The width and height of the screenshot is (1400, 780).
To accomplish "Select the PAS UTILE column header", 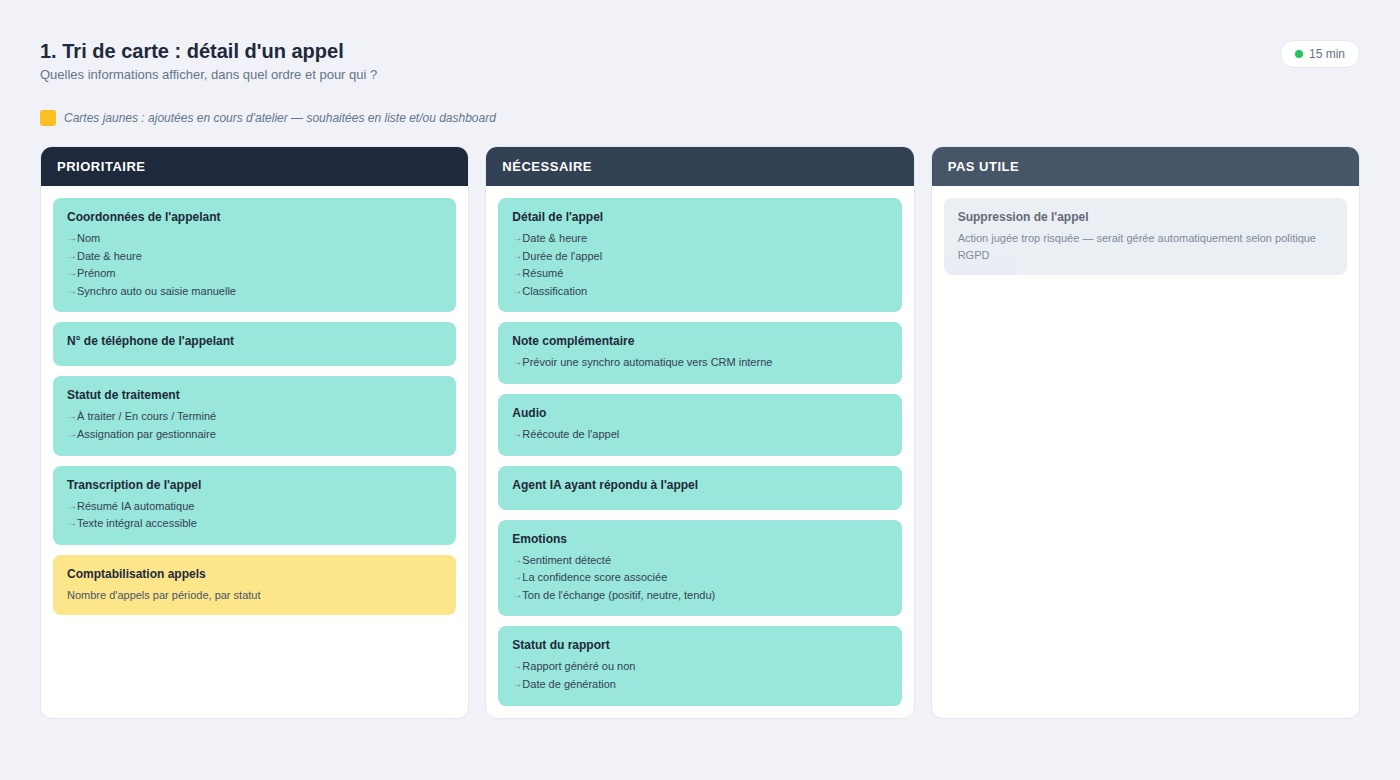I will pos(1145,167).
